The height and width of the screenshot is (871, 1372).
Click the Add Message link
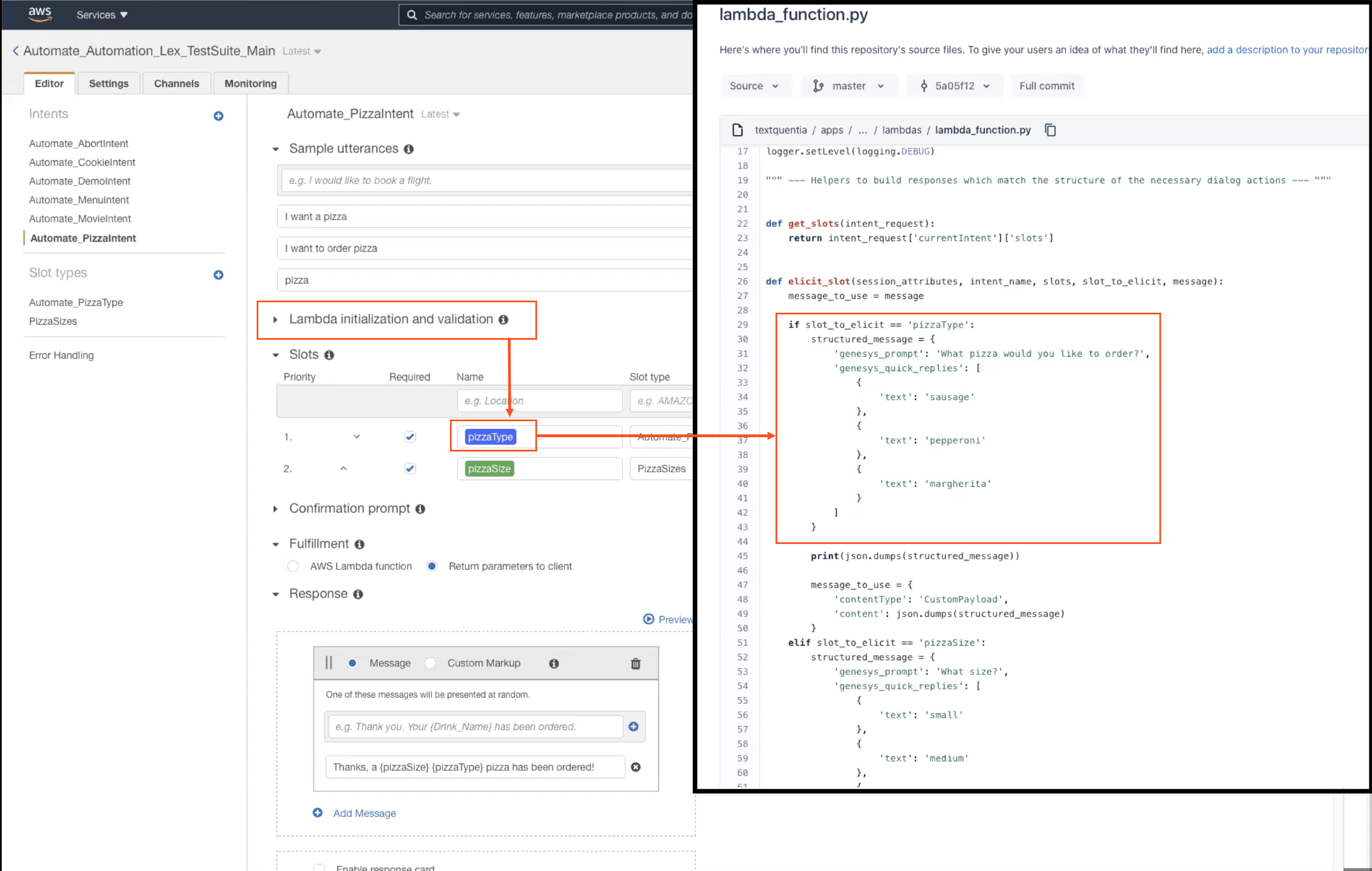coord(364,813)
